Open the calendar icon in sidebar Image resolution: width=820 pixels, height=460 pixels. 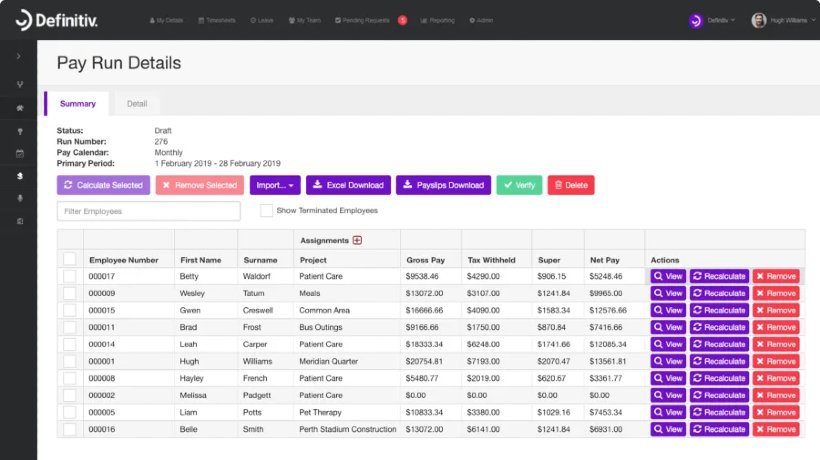pyautogui.click(x=18, y=153)
